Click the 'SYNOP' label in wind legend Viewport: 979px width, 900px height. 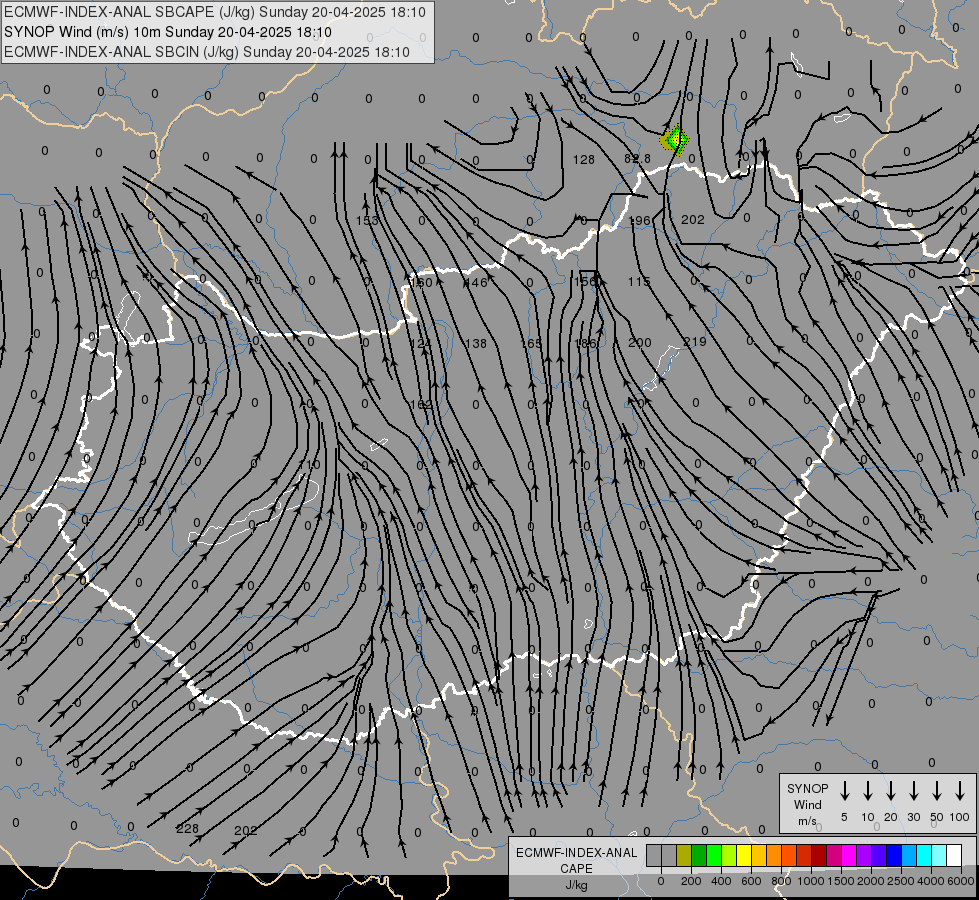807,788
